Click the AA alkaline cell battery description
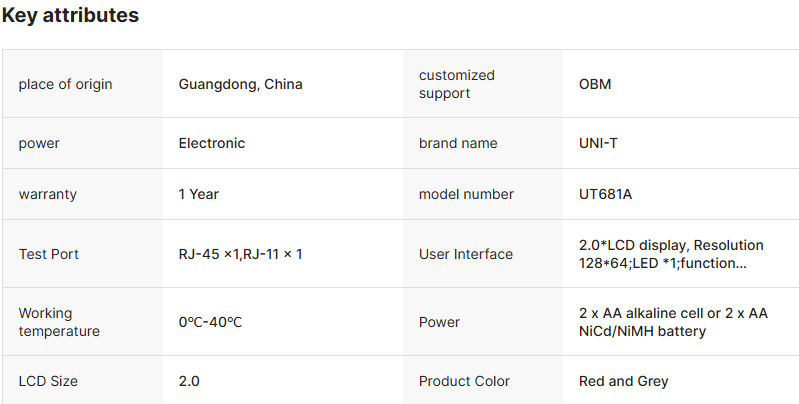Image resolution: width=799 pixels, height=404 pixels. (x=673, y=322)
